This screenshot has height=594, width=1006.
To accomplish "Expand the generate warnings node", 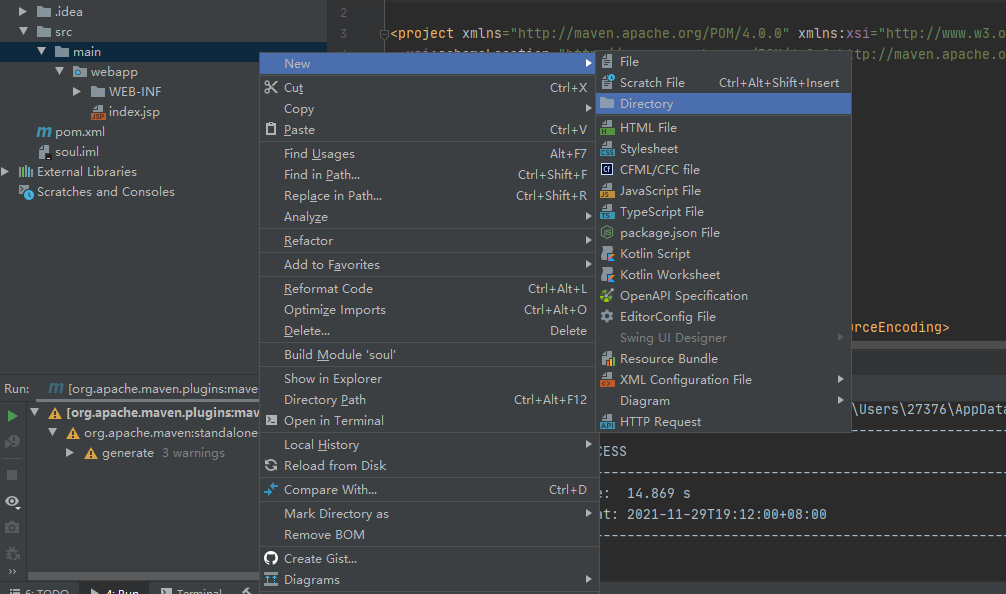I will coord(69,452).
